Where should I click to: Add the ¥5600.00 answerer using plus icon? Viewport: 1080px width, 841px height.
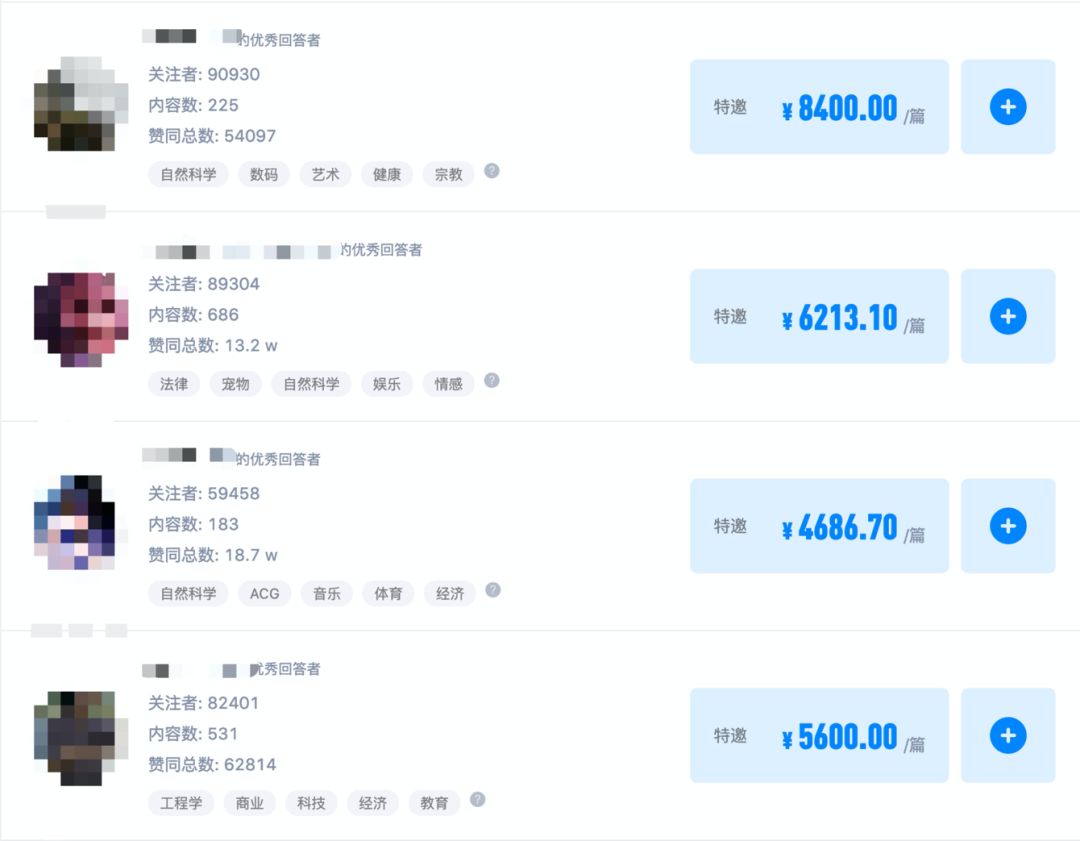pos(1008,736)
